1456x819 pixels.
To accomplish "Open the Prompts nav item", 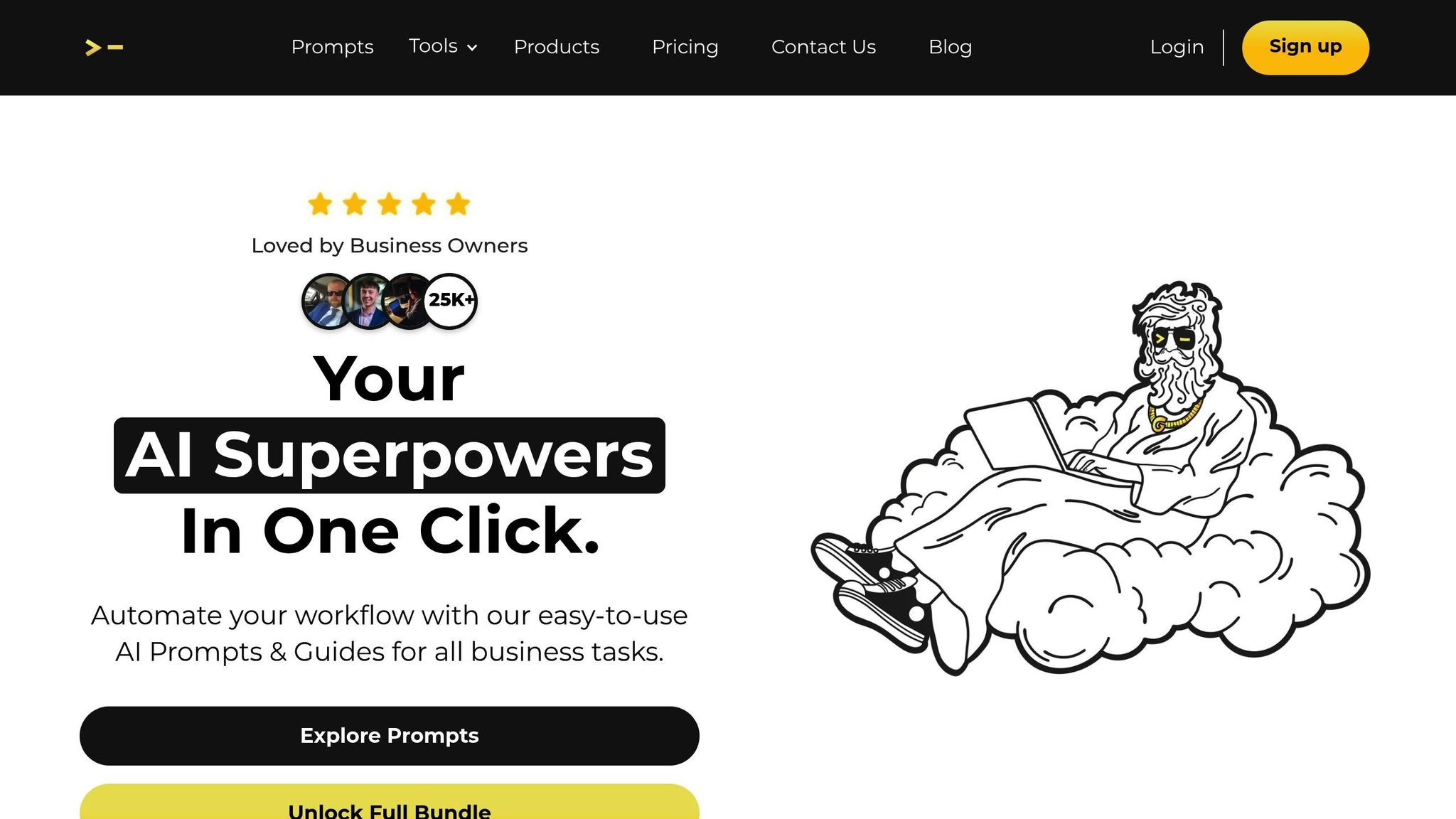I will coord(332,47).
